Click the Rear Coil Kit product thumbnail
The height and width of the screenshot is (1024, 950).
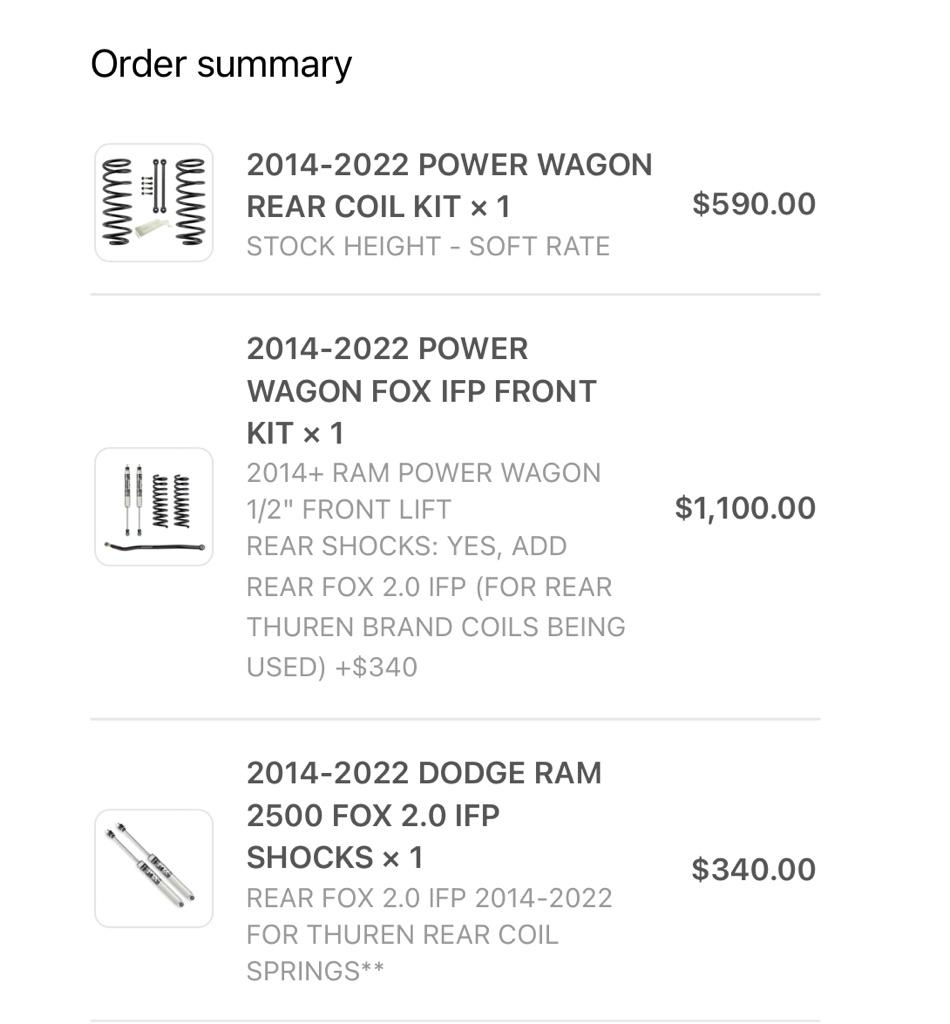pyautogui.click(x=154, y=203)
